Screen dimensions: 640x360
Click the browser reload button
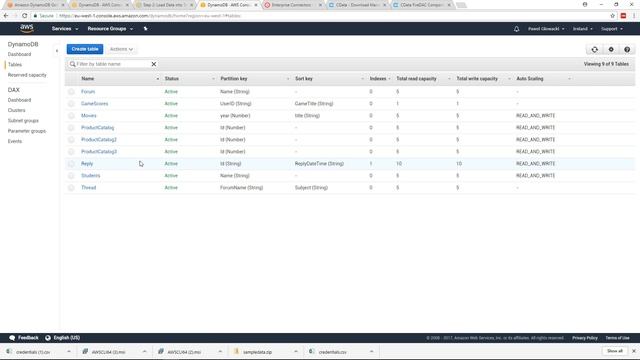24,16
